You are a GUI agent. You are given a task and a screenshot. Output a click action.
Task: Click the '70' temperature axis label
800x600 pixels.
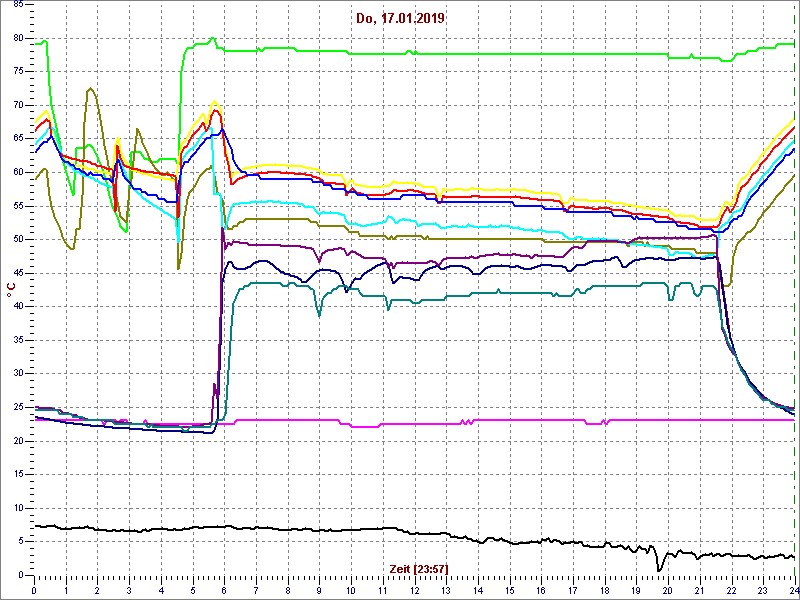[x=18, y=105]
